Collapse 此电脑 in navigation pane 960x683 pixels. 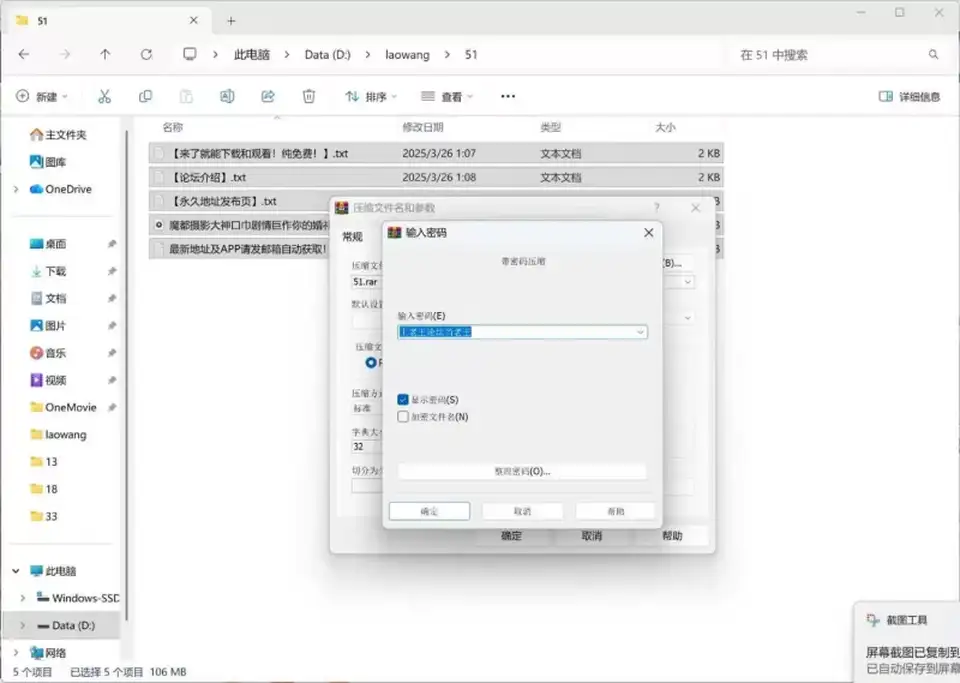tap(16, 571)
